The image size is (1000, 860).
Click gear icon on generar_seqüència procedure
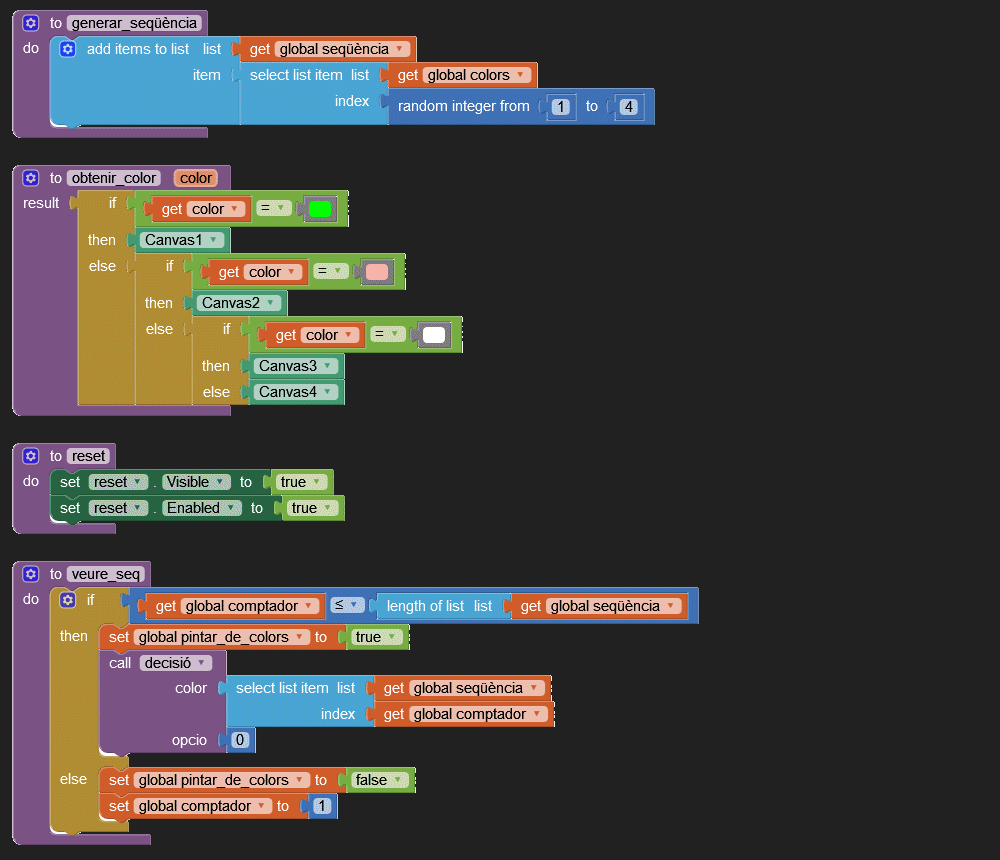[x=30, y=22]
